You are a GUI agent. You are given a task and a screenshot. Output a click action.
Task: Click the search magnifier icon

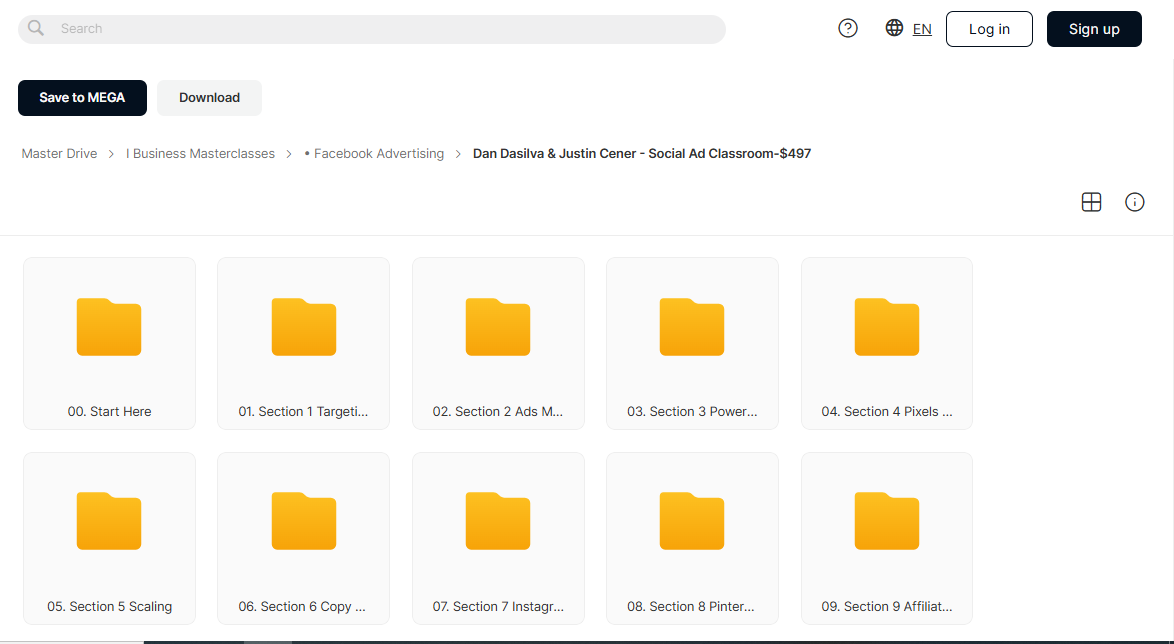(35, 28)
